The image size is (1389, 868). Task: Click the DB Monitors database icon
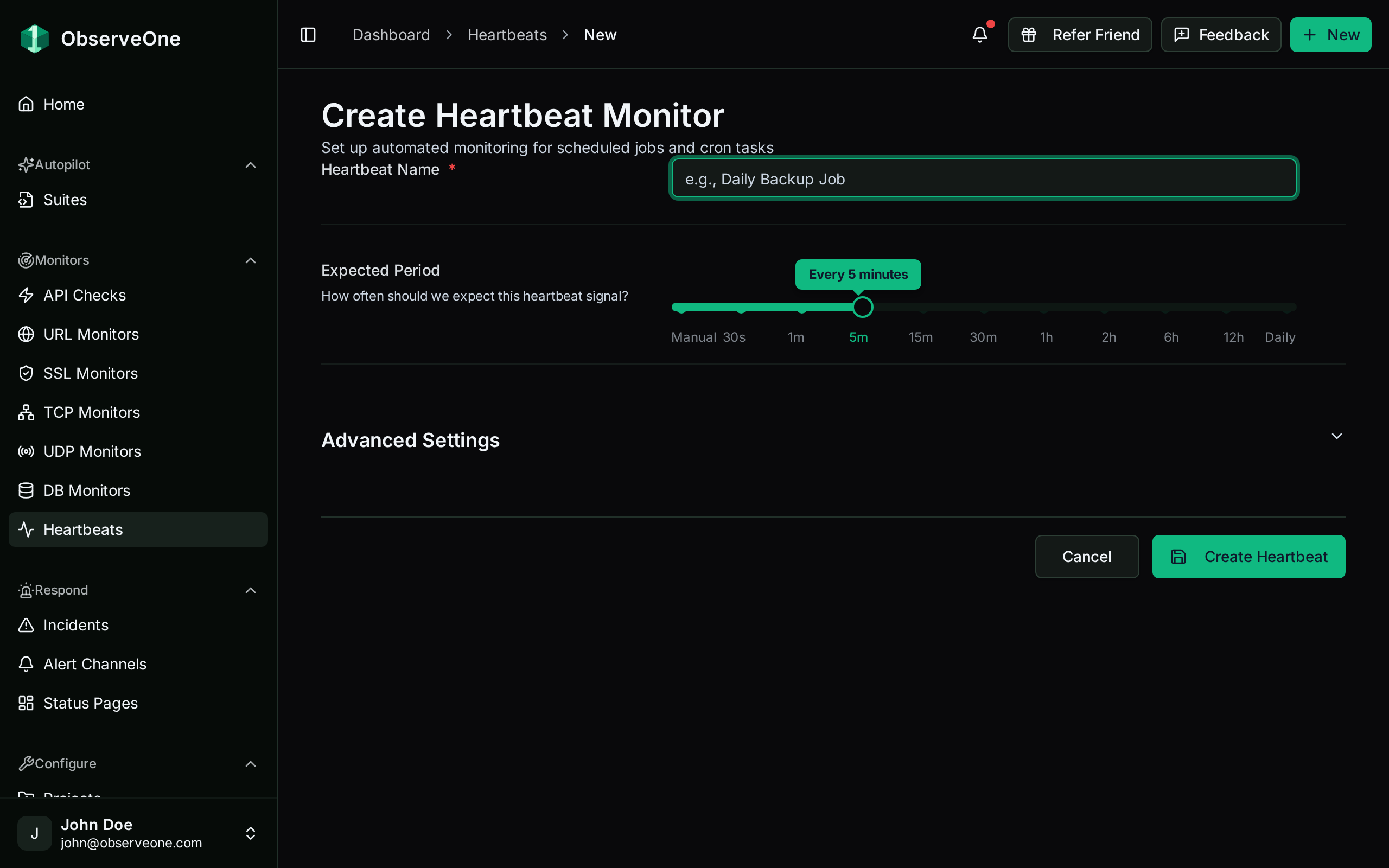[26, 490]
